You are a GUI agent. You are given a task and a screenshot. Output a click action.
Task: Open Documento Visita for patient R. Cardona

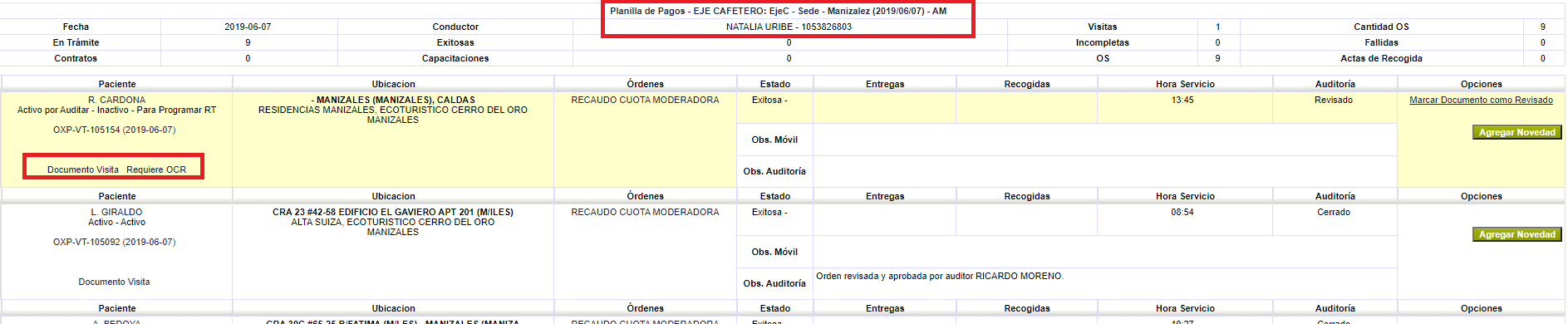click(x=83, y=169)
